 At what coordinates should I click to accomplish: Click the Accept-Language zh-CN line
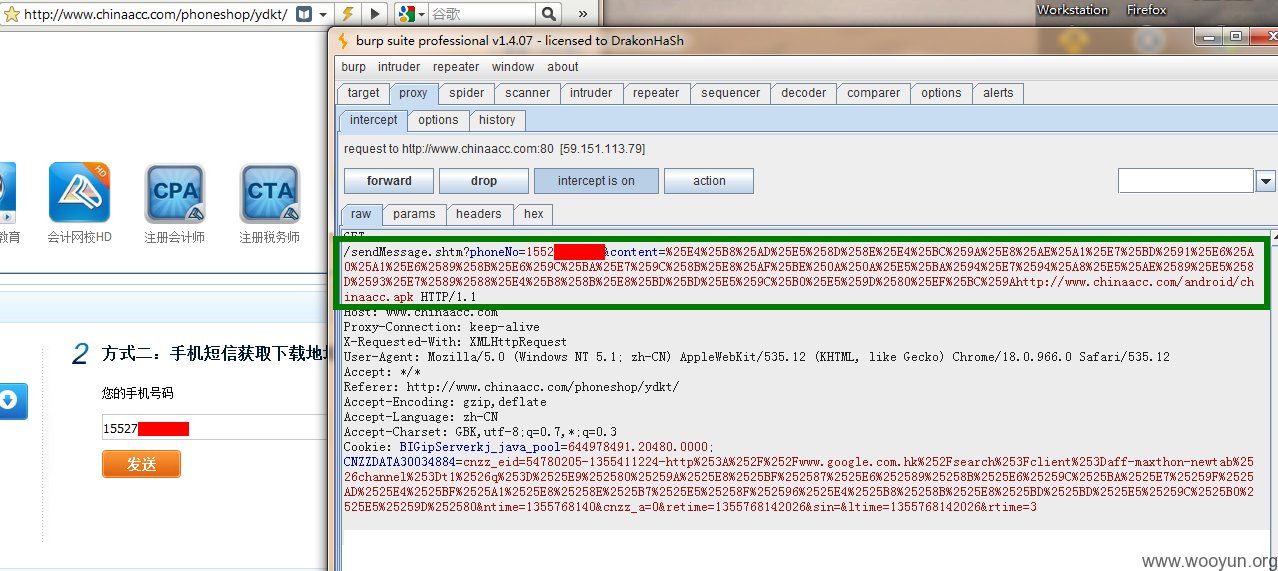pos(421,417)
